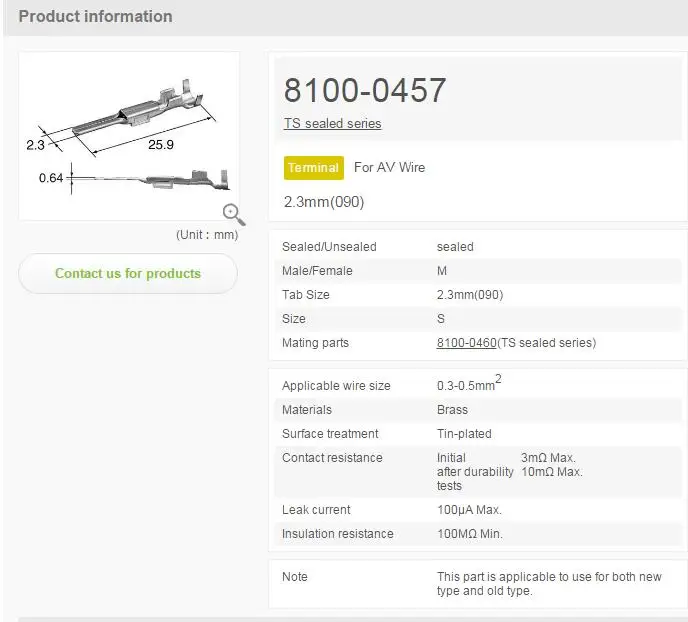Click the magnifier zoom icon on product image
This screenshot has height=622, width=688.
click(233, 214)
